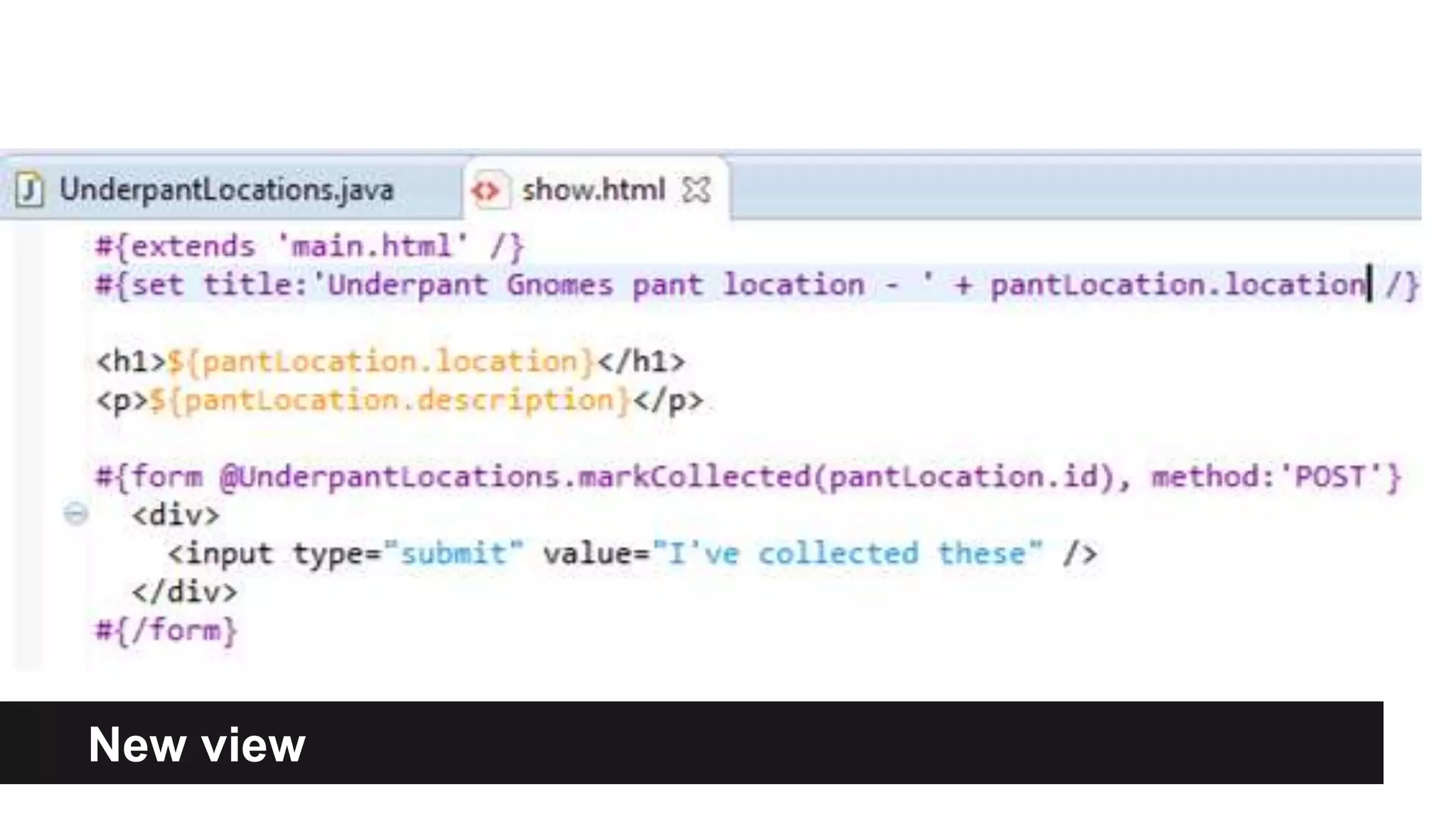This screenshot has height=819, width=1456.
Task: Close the show.html editor tab
Action: [695, 190]
